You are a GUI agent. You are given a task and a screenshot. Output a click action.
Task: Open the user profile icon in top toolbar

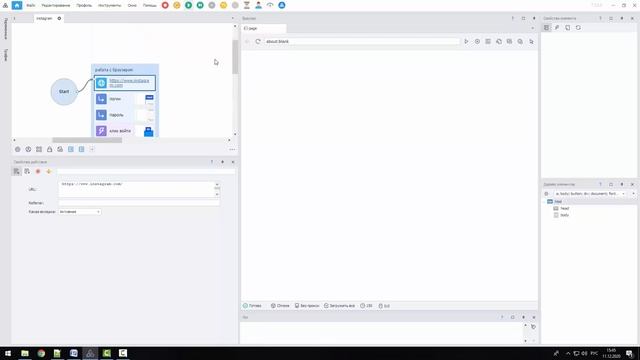[x=258, y=5]
